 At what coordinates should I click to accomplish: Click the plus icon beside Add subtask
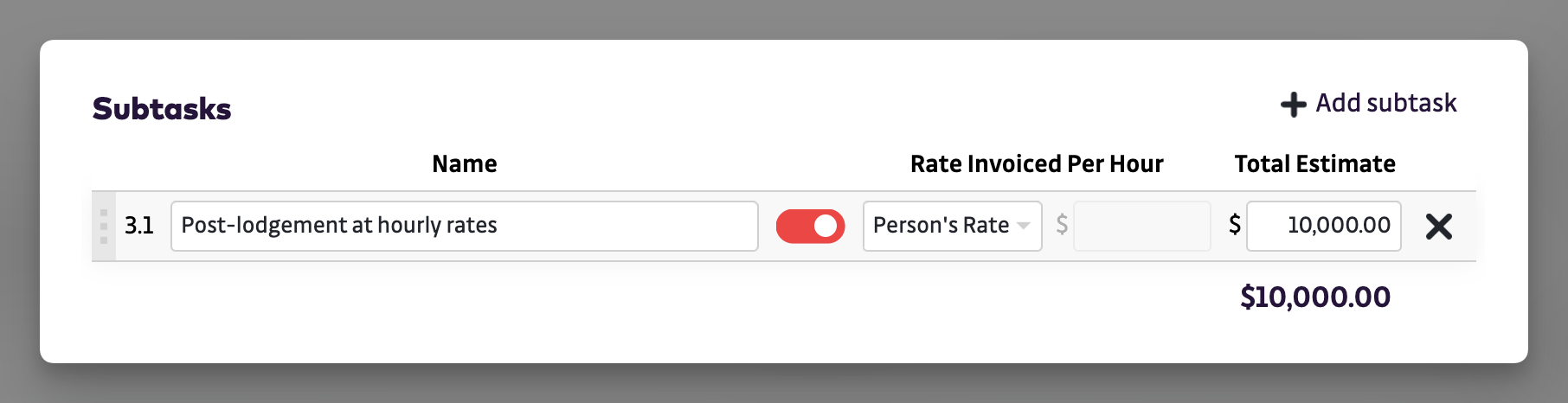pos(1293,105)
